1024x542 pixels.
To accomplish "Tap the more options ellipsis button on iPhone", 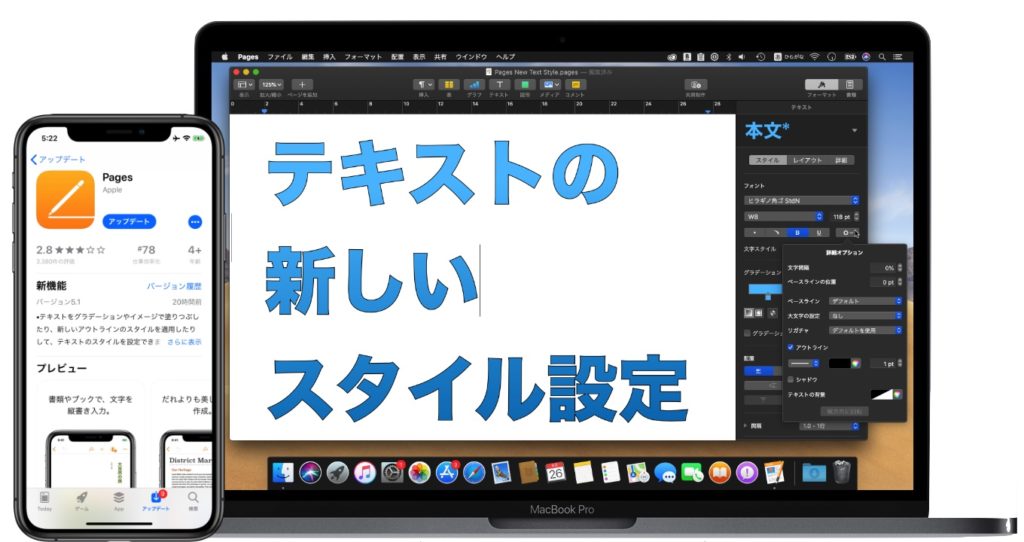I will (195, 222).
